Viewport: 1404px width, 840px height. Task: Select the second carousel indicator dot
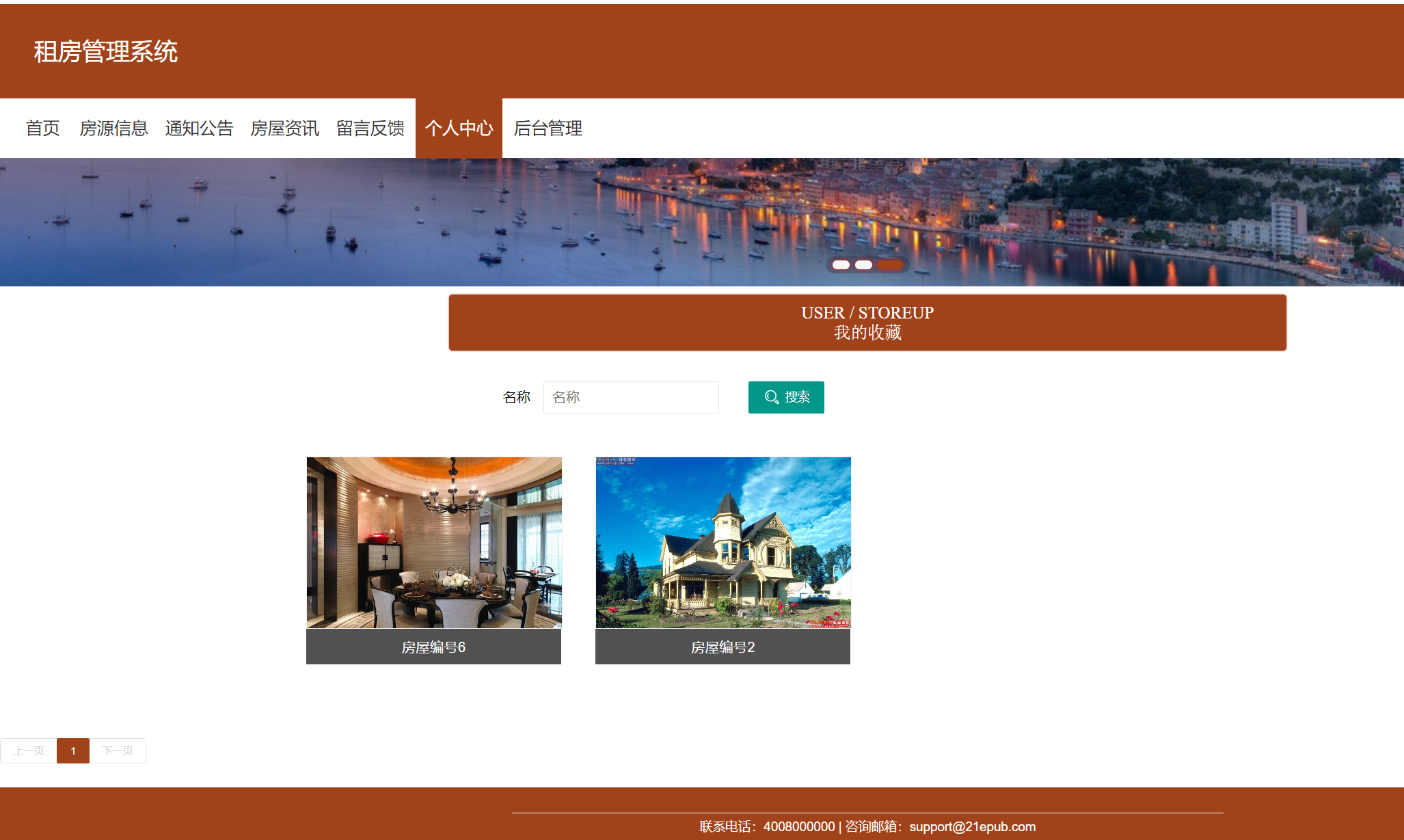click(x=864, y=265)
